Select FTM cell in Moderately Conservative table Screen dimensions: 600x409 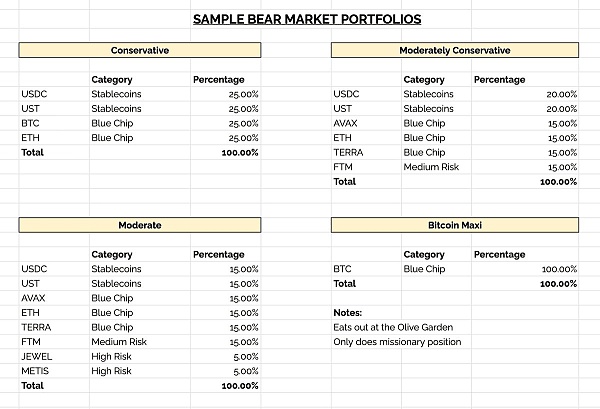pyautogui.click(x=343, y=167)
